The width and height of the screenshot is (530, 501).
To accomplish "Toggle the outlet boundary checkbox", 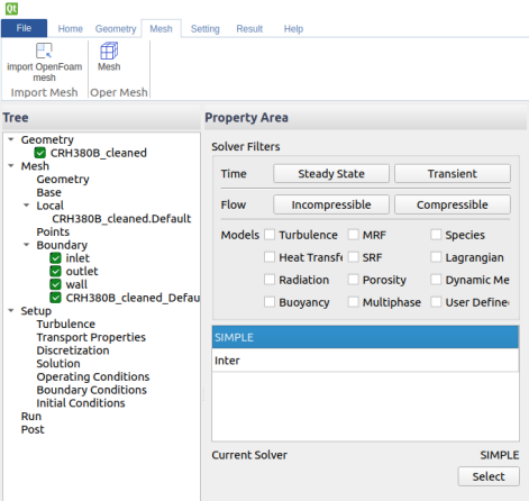I will pos(55,271).
